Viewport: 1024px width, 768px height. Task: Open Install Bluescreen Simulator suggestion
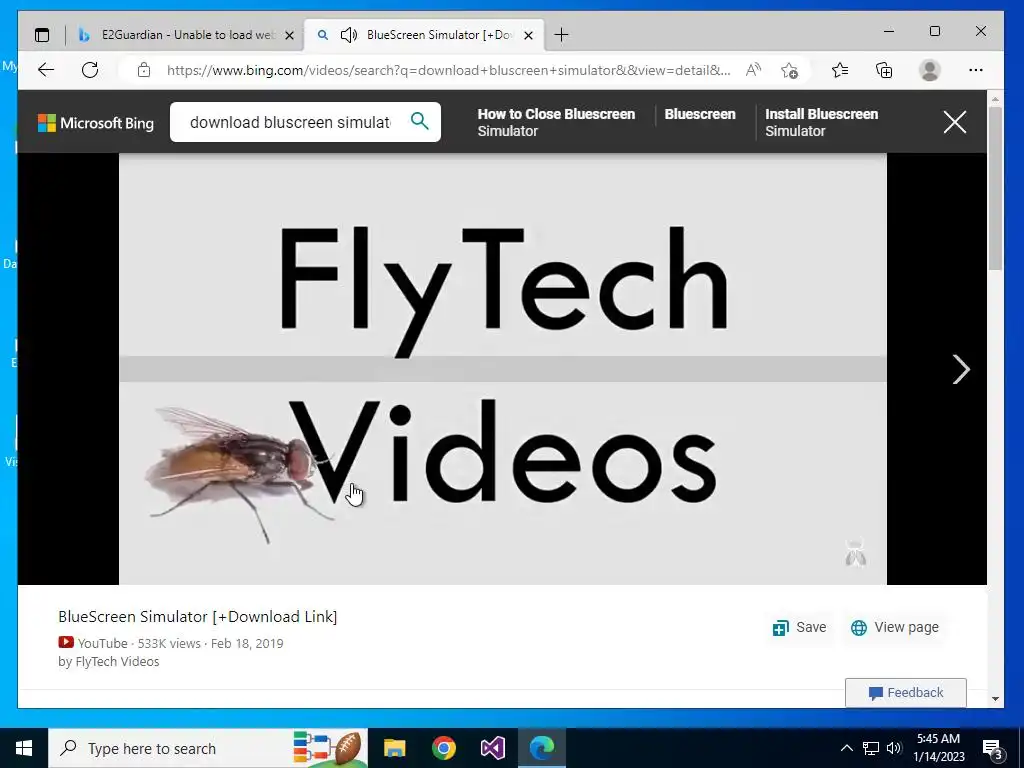click(x=822, y=122)
